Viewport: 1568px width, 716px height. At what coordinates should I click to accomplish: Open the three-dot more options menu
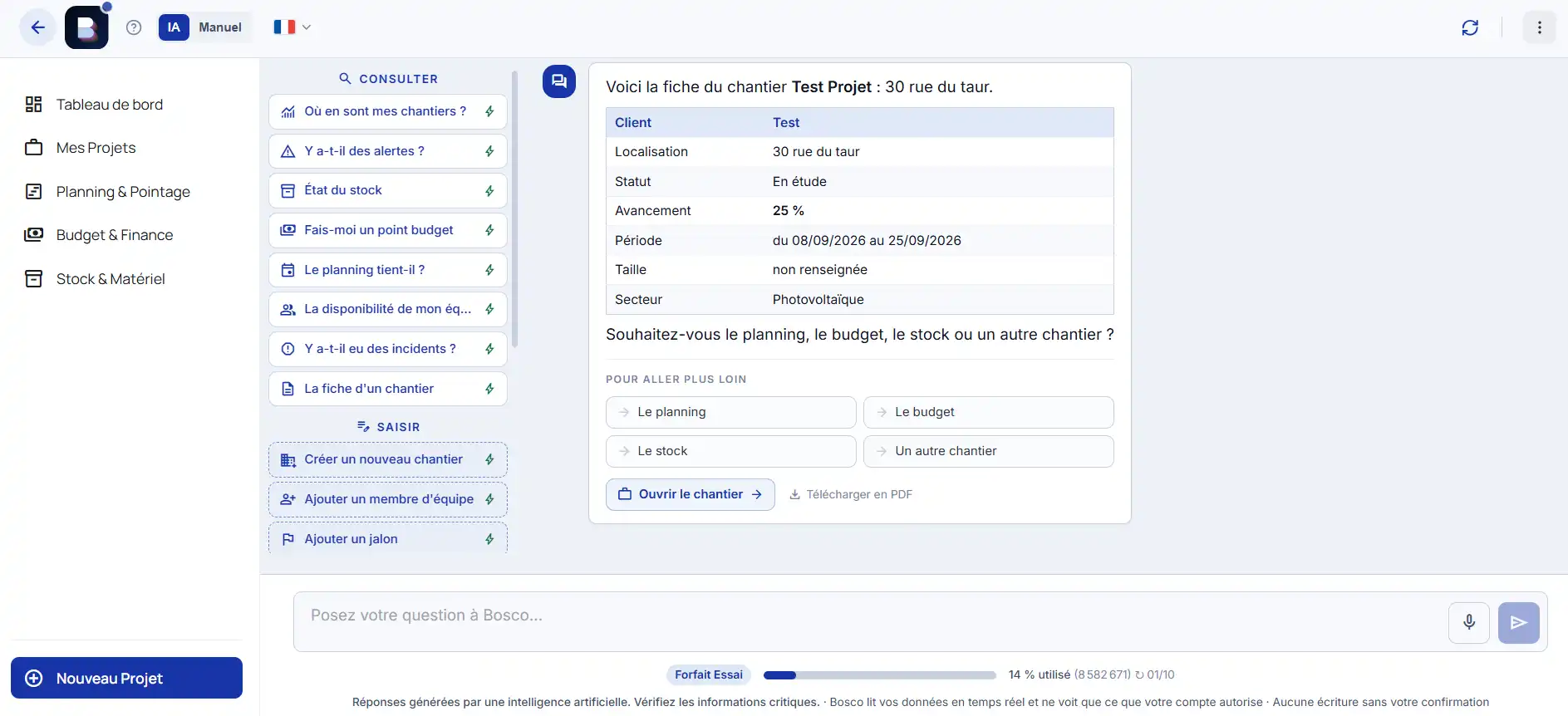[1540, 27]
